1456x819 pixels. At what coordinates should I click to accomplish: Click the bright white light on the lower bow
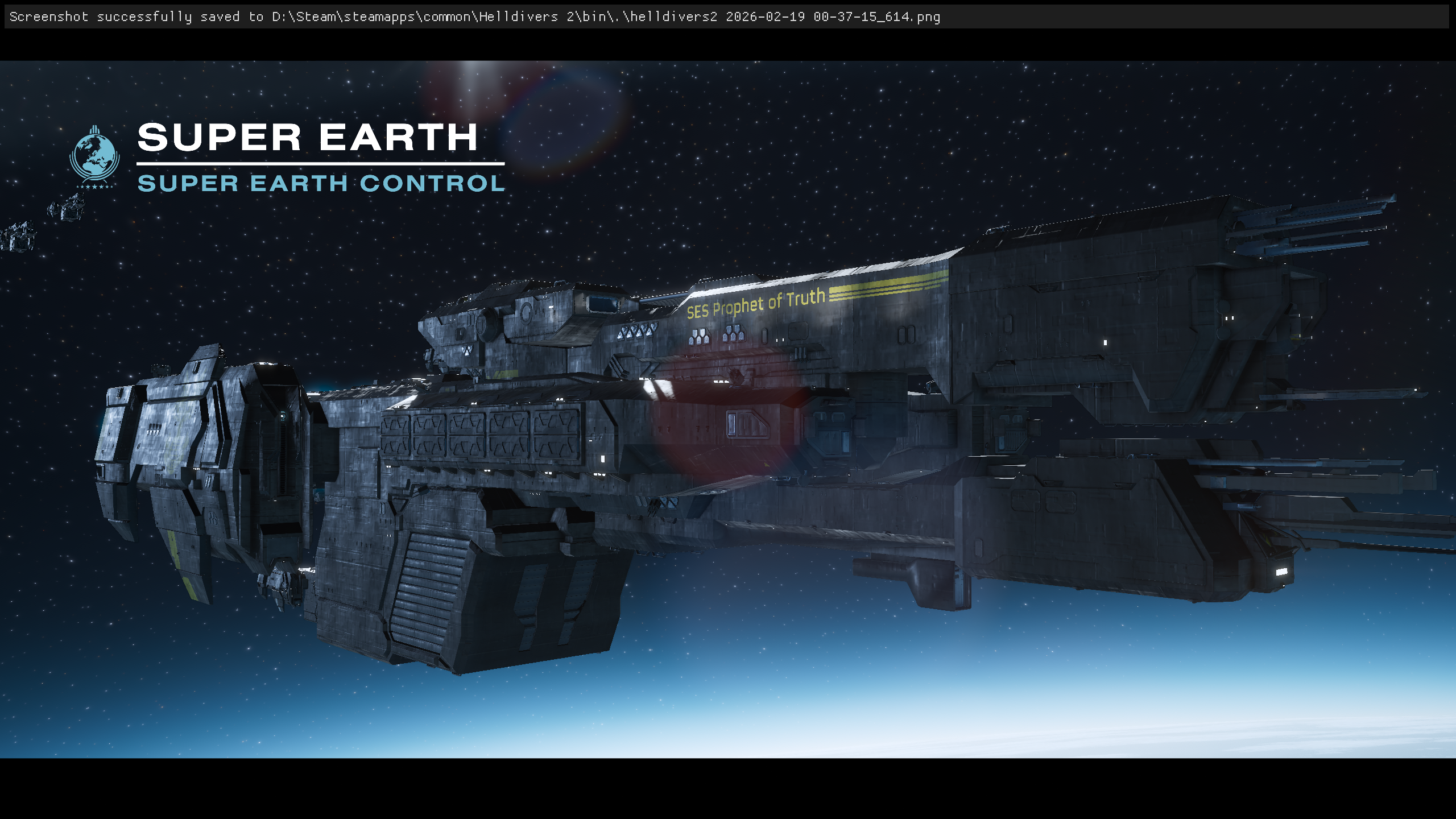1281,572
